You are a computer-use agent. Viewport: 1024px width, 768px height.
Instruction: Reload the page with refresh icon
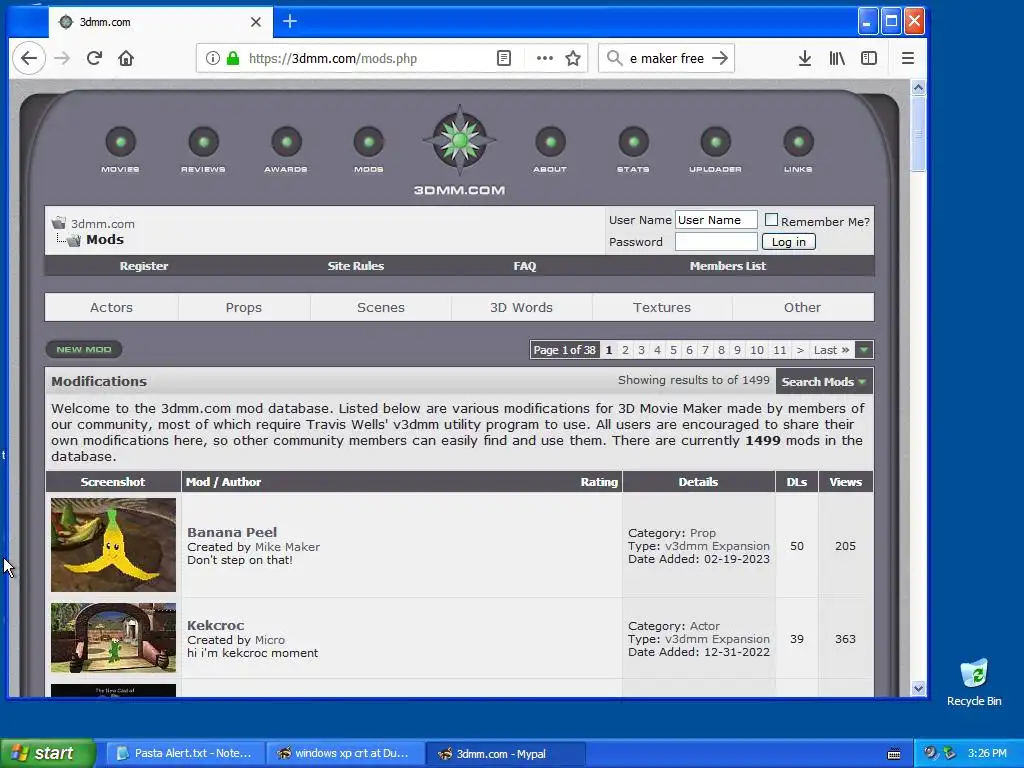click(x=94, y=58)
